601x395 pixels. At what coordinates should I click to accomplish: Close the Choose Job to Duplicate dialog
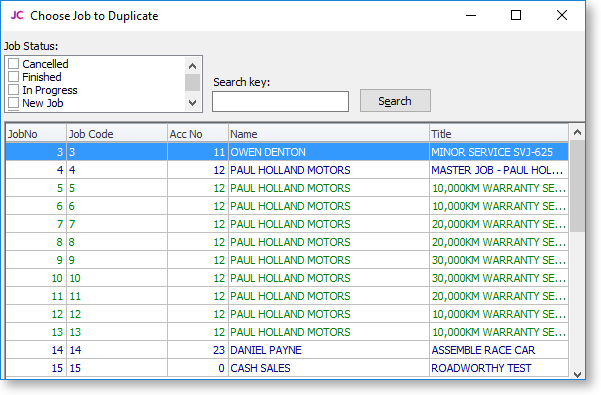coord(562,15)
